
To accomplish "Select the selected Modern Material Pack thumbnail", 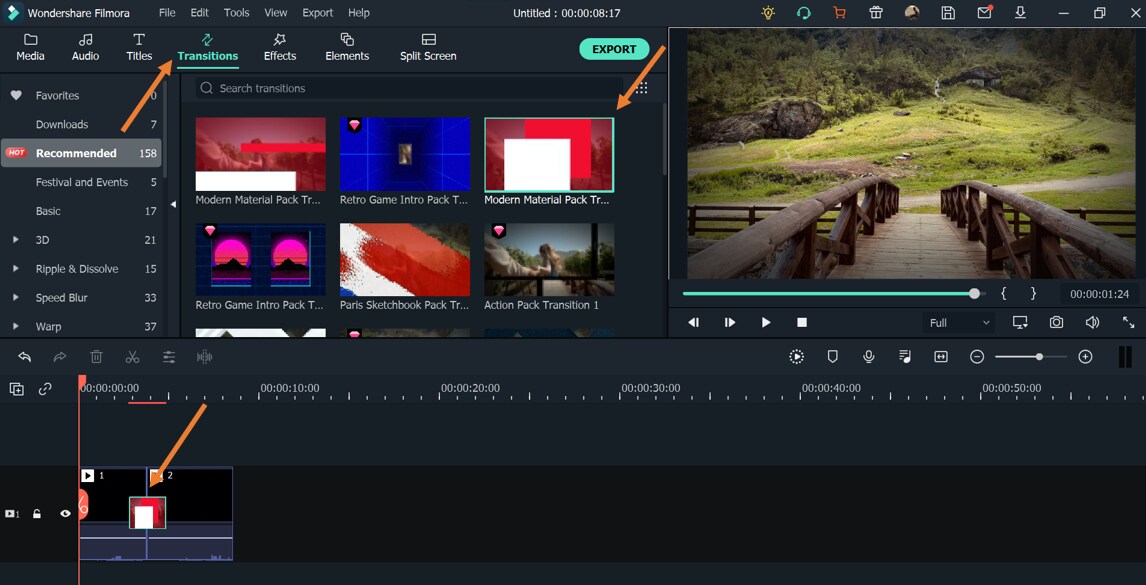I will (549, 154).
